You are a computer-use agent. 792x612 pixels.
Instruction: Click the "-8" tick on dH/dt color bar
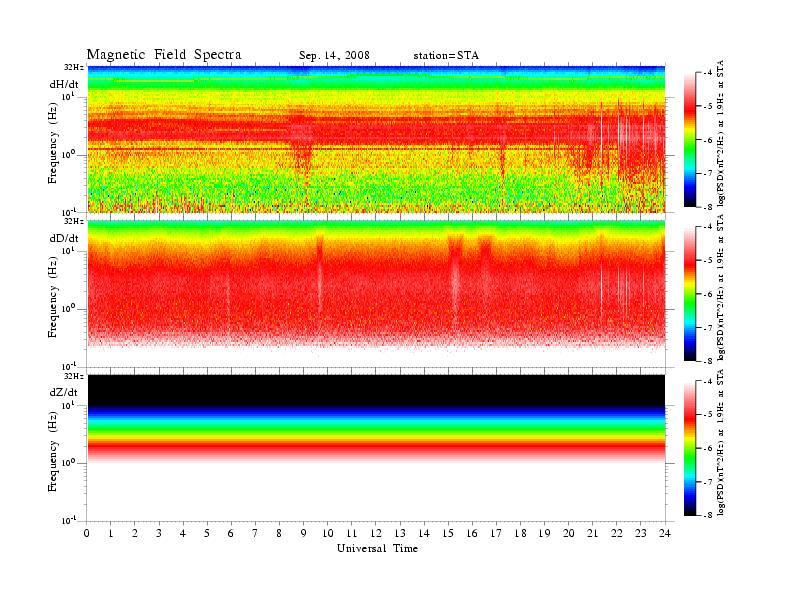(708, 207)
